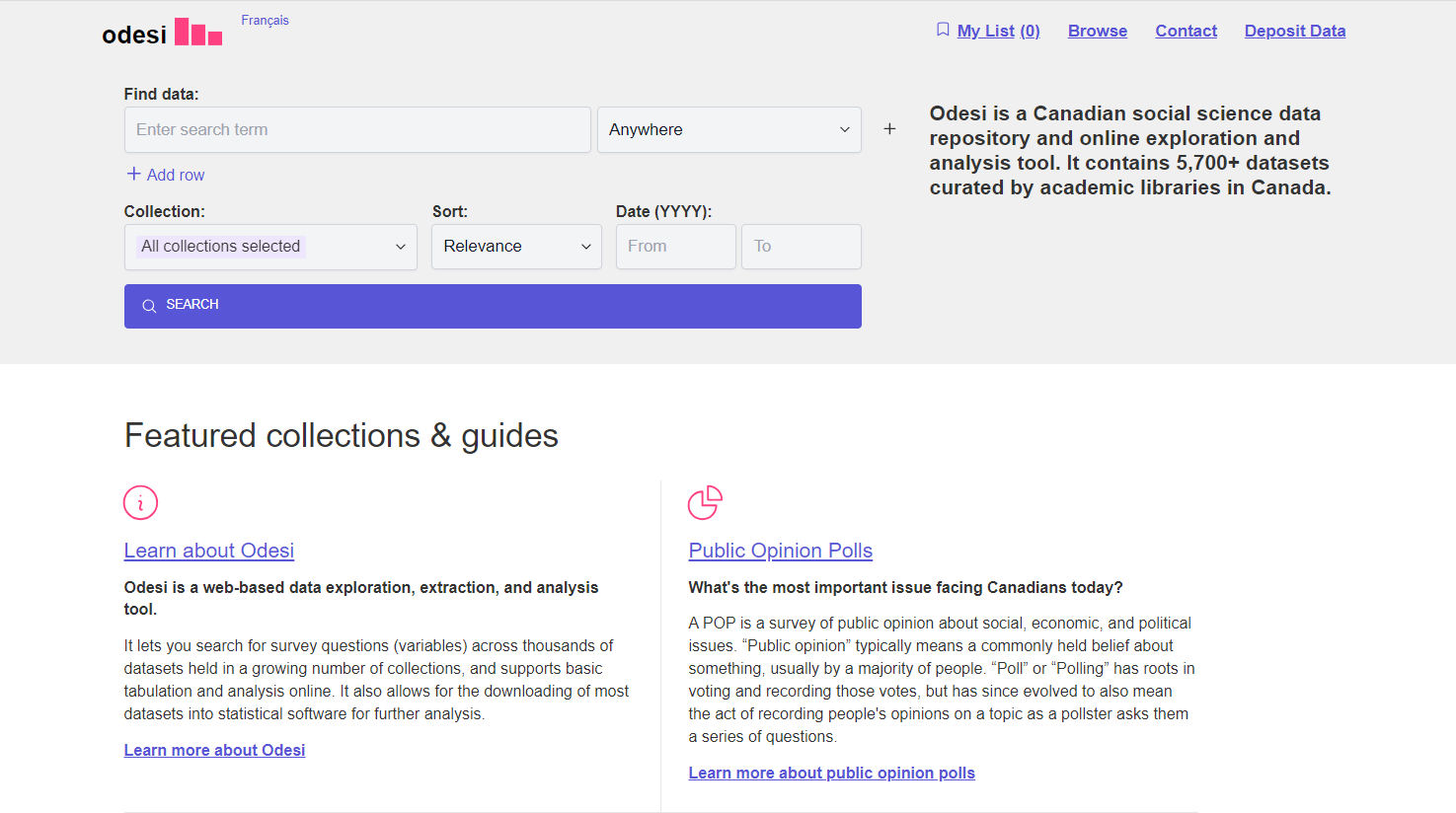Click the To date field
The height and width of the screenshot is (813, 1456).
[802, 247]
